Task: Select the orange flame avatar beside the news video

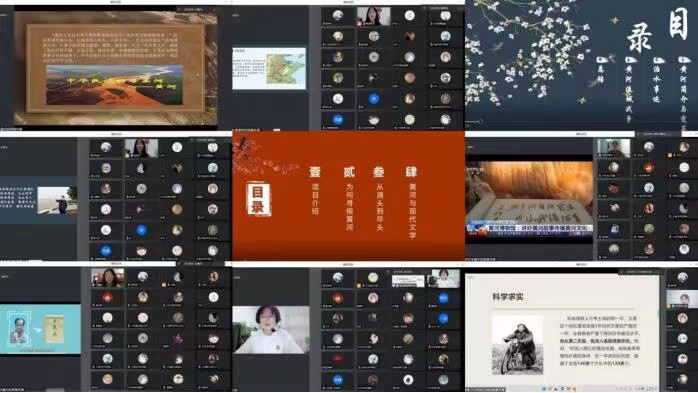Action: tap(649, 167)
